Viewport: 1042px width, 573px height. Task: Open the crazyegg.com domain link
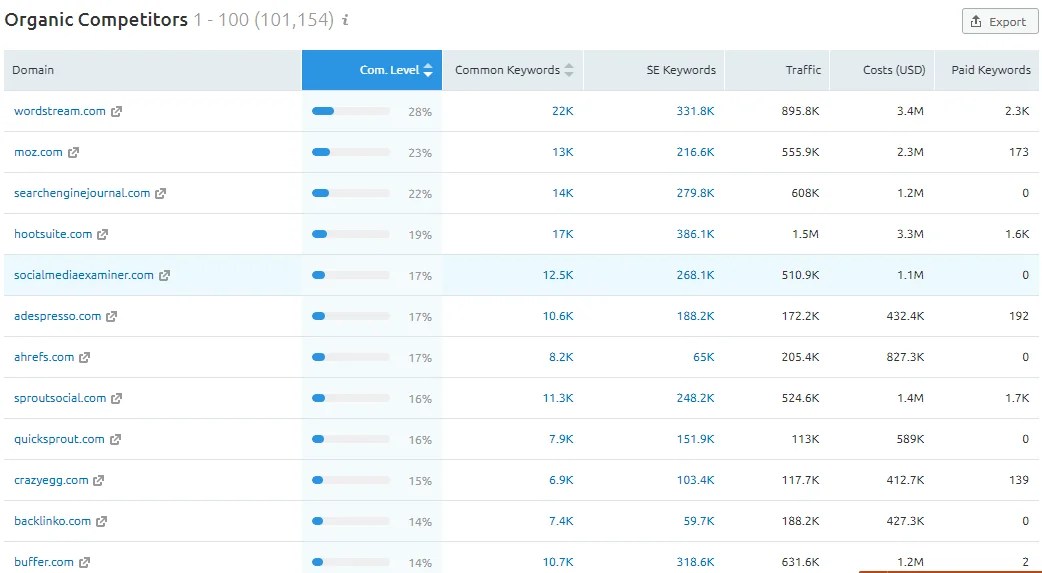pos(51,480)
